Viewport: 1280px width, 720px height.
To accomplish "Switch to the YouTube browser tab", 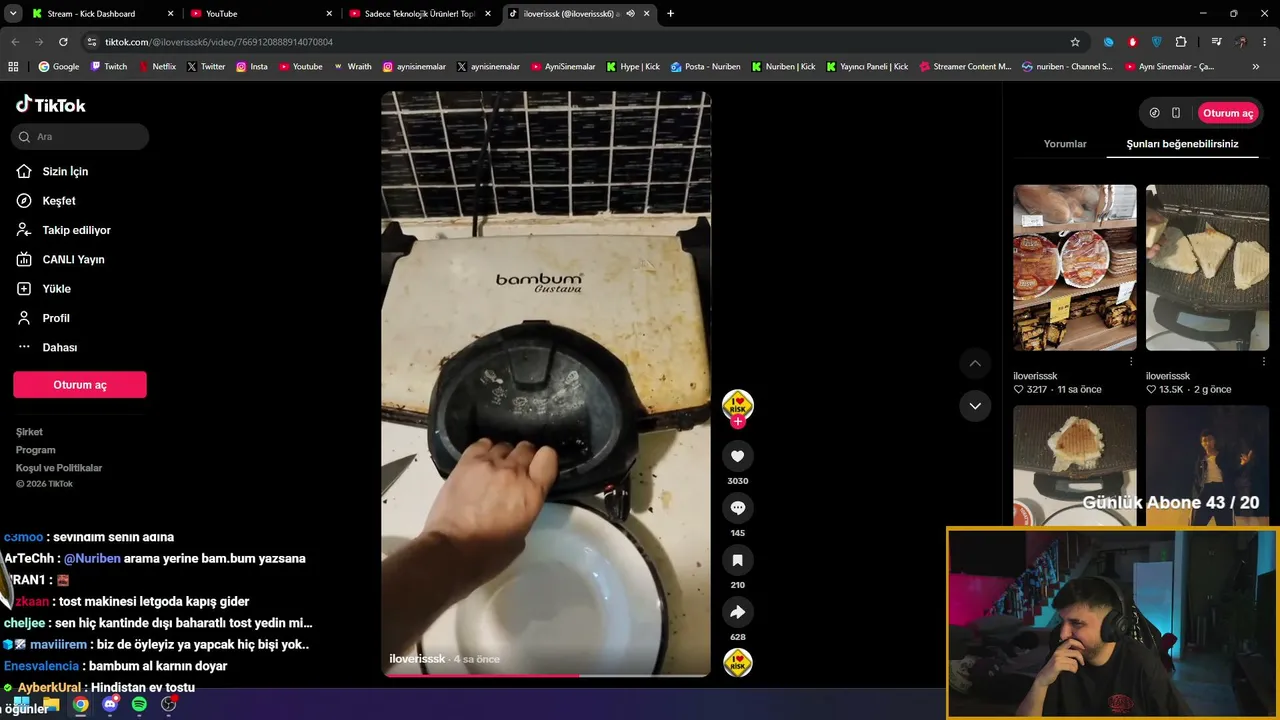I will coord(262,14).
